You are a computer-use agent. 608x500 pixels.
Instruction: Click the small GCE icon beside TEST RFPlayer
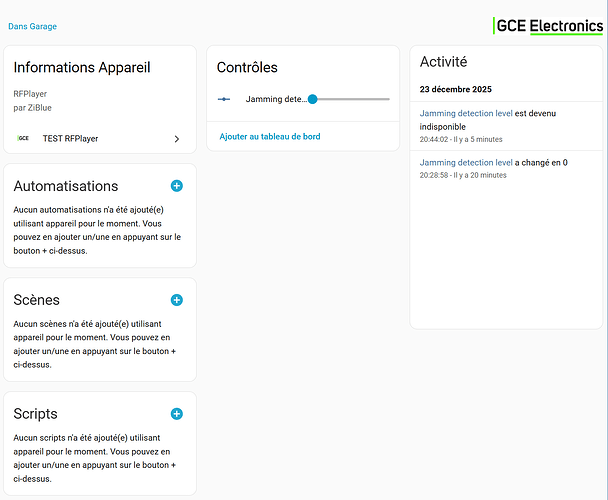(23, 139)
